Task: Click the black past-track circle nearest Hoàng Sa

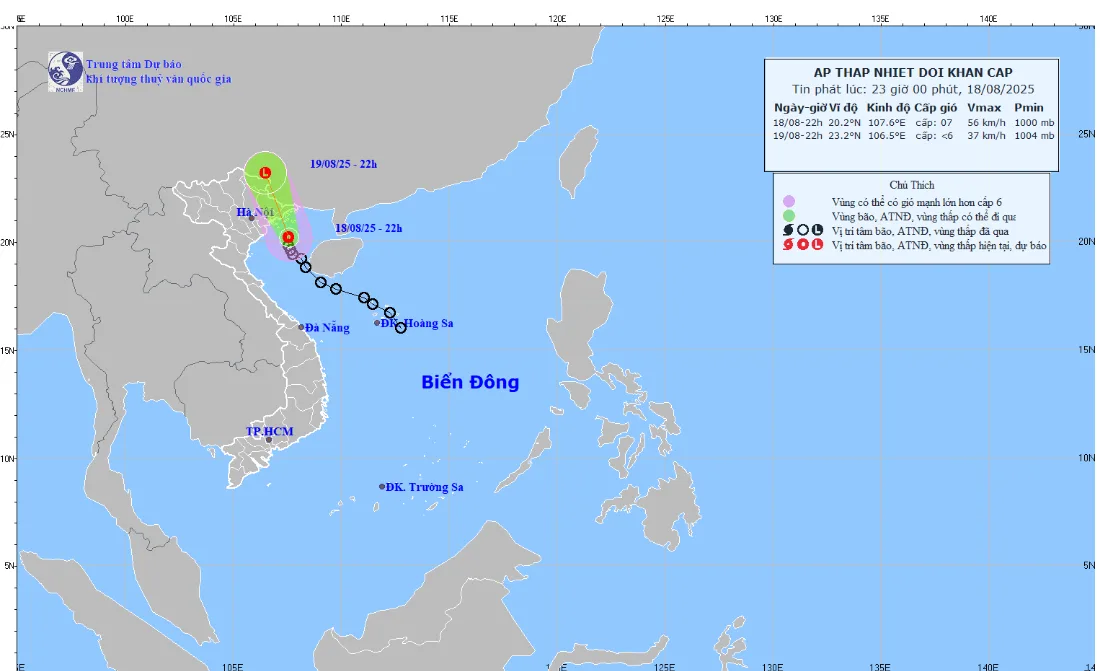Action: [401, 327]
